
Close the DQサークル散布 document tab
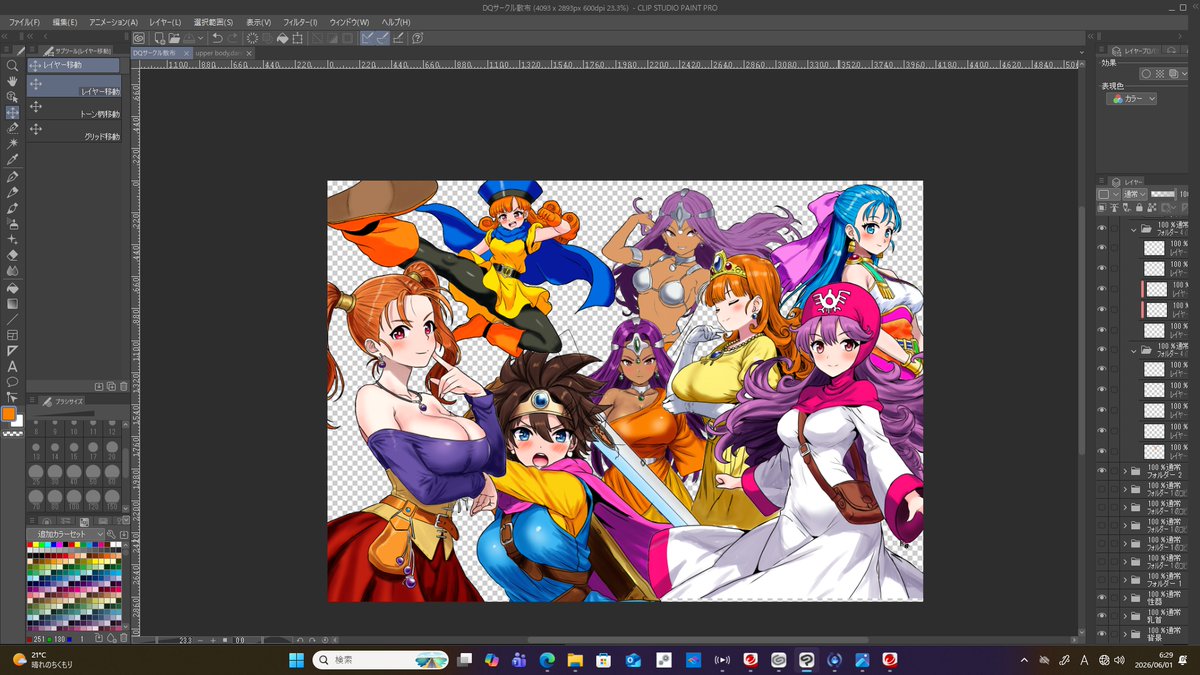coord(186,52)
